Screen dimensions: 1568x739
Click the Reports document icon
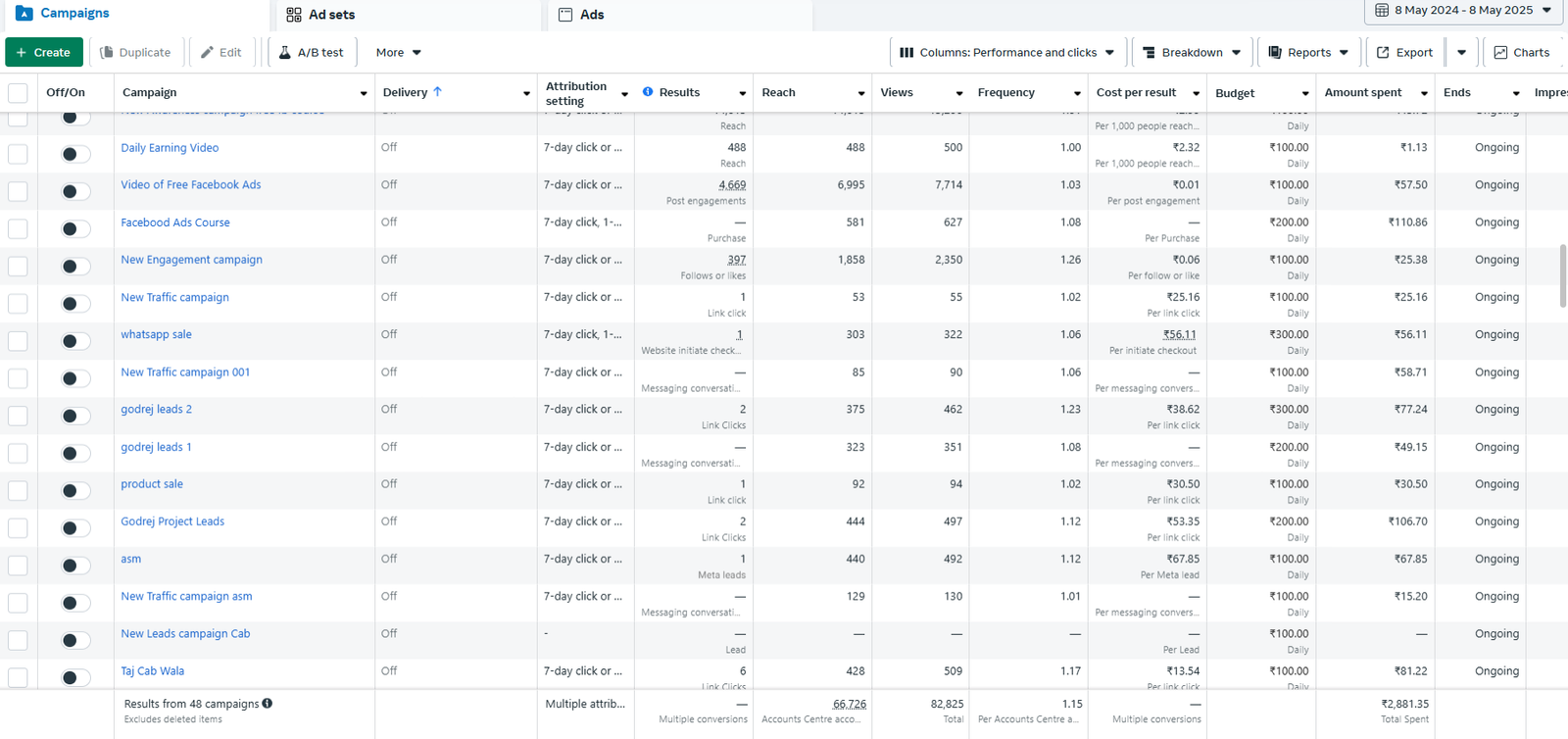point(1275,53)
